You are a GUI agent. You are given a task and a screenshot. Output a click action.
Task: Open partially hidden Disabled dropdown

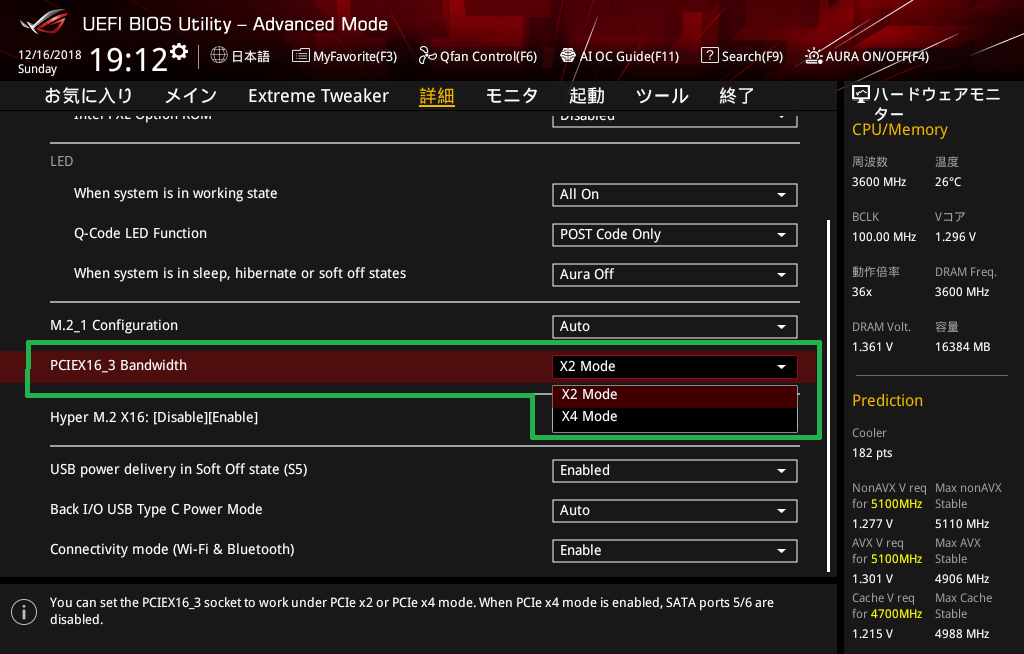click(x=675, y=119)
